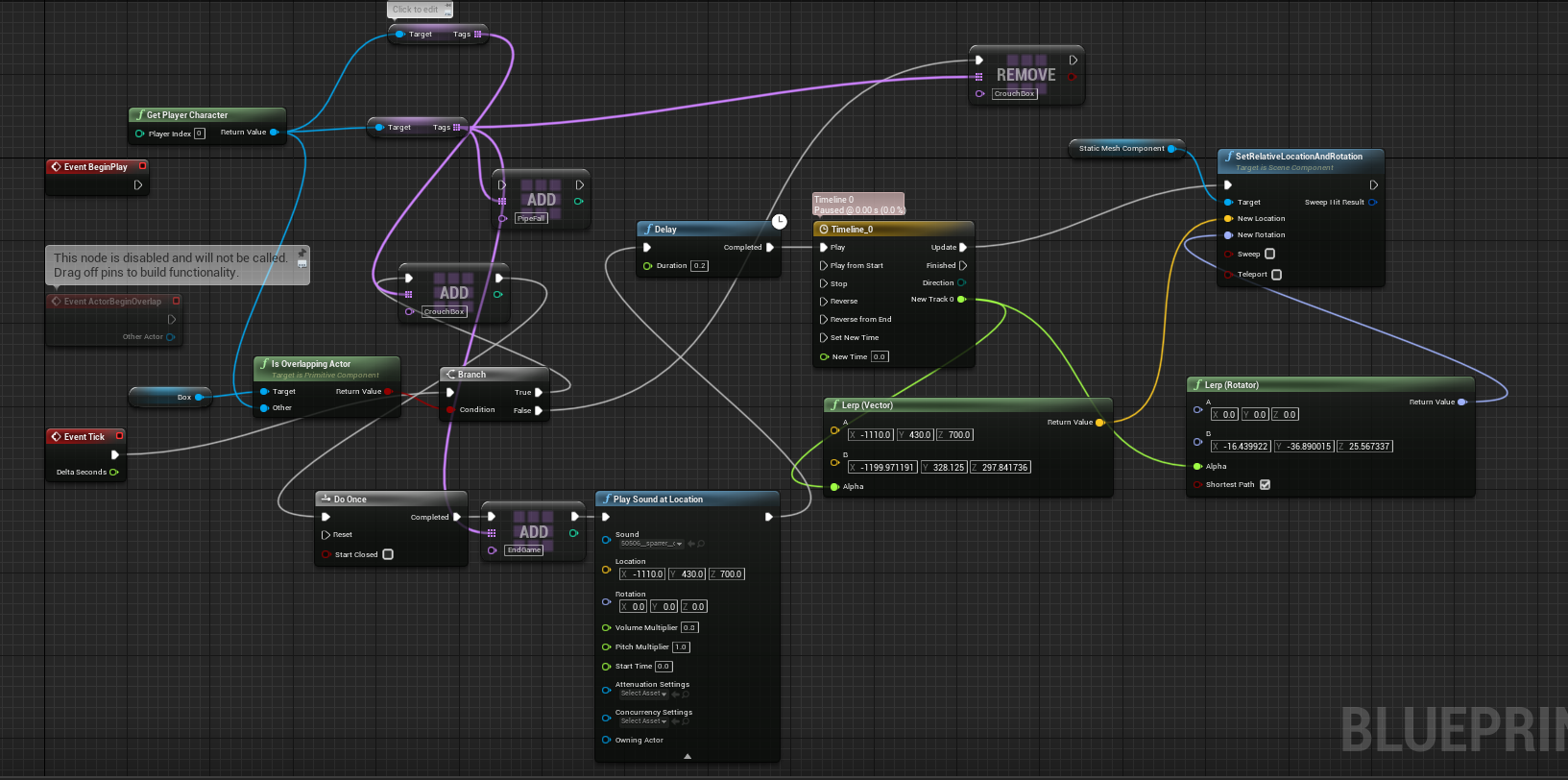The image size is (1568, 780).
Task: Uncheck the Shortest Path checkbox
Action: pos(1265,485)
